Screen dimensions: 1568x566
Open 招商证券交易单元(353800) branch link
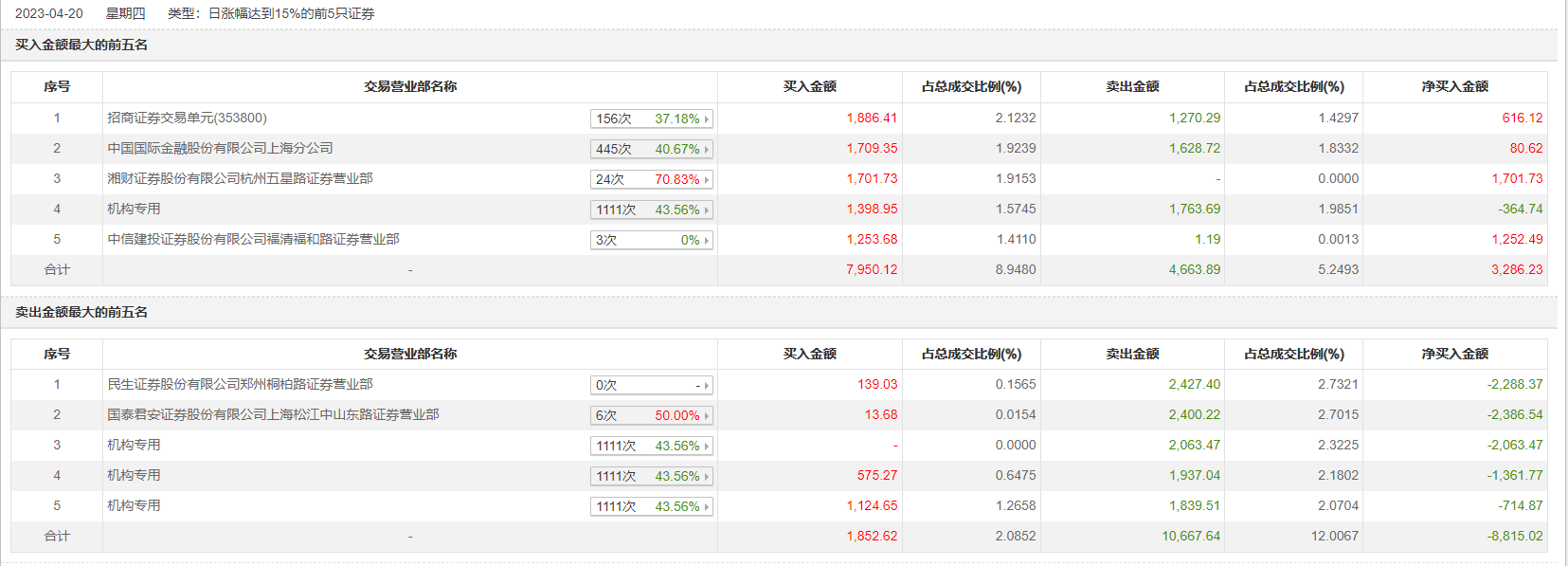(187, 118)
